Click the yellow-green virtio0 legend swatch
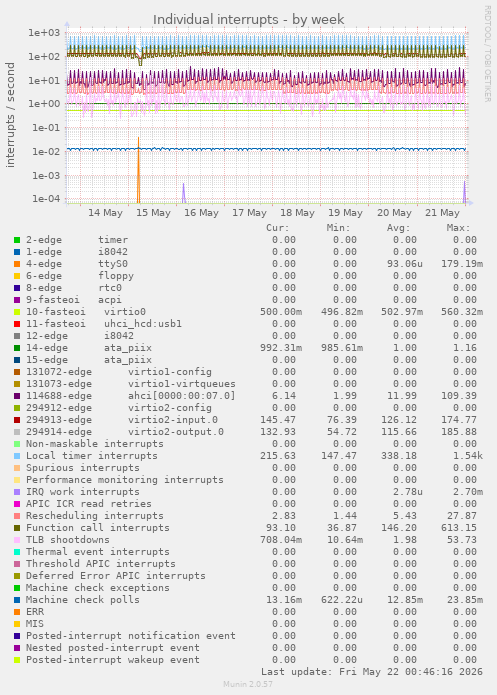497x695 pixels. 17,312
